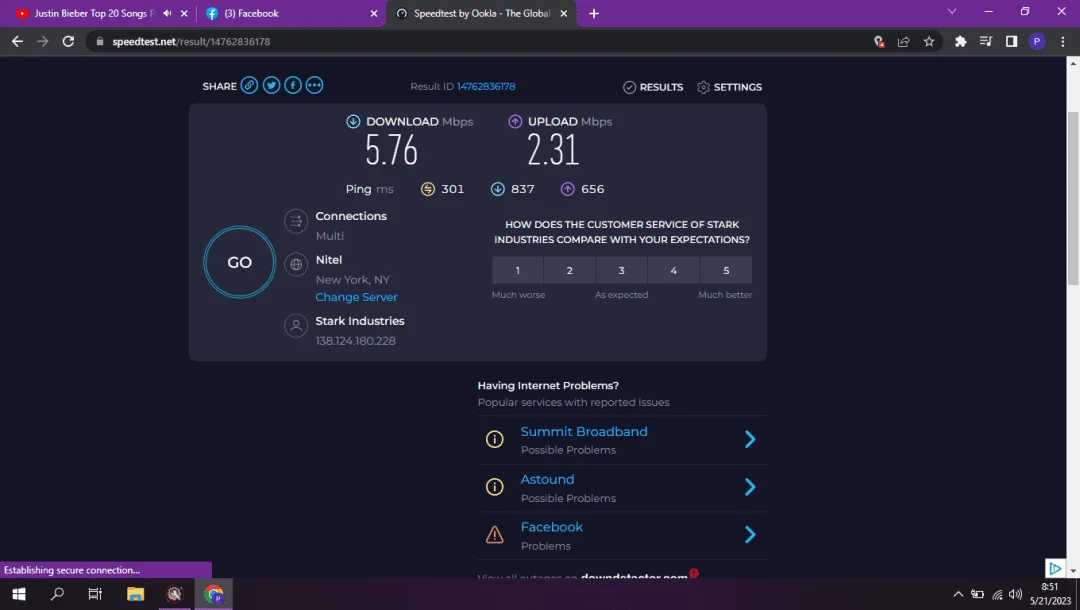1080x610 pixels.
Task: Share result on Facebook icon
Action: pyautogui.click(x=293, y=85)
